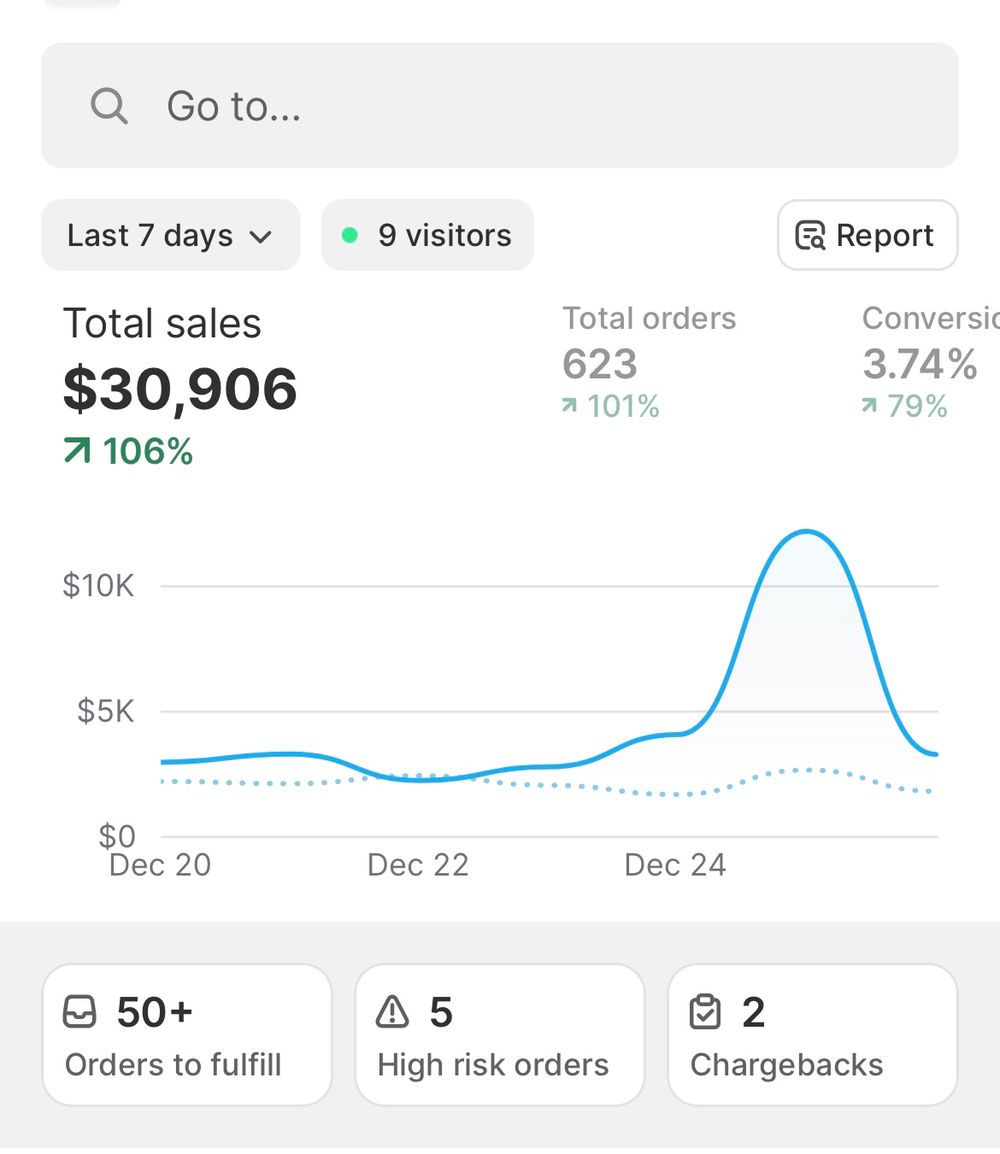Click into the Go to search field

tap(520, 105)
